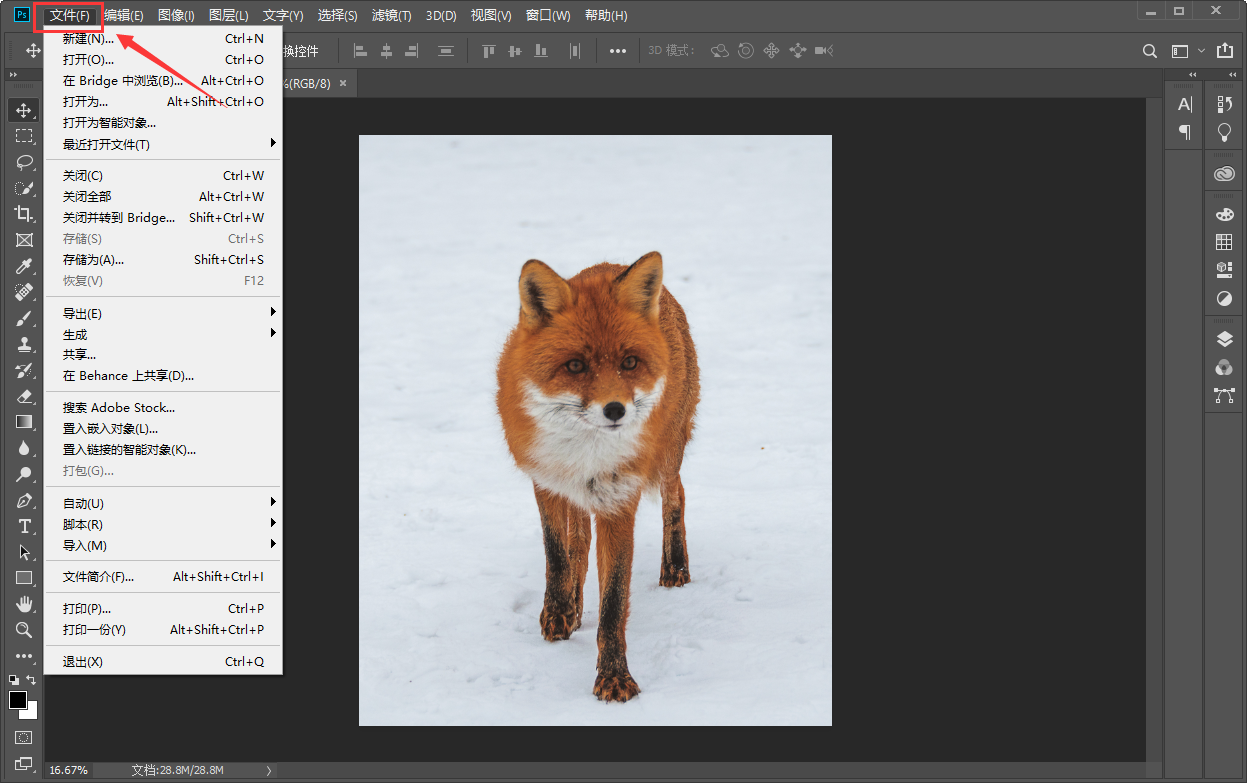Viewport: 1247px width, 783px height.
Task: Select the Crop tool
Action: [x=24, y=214]
